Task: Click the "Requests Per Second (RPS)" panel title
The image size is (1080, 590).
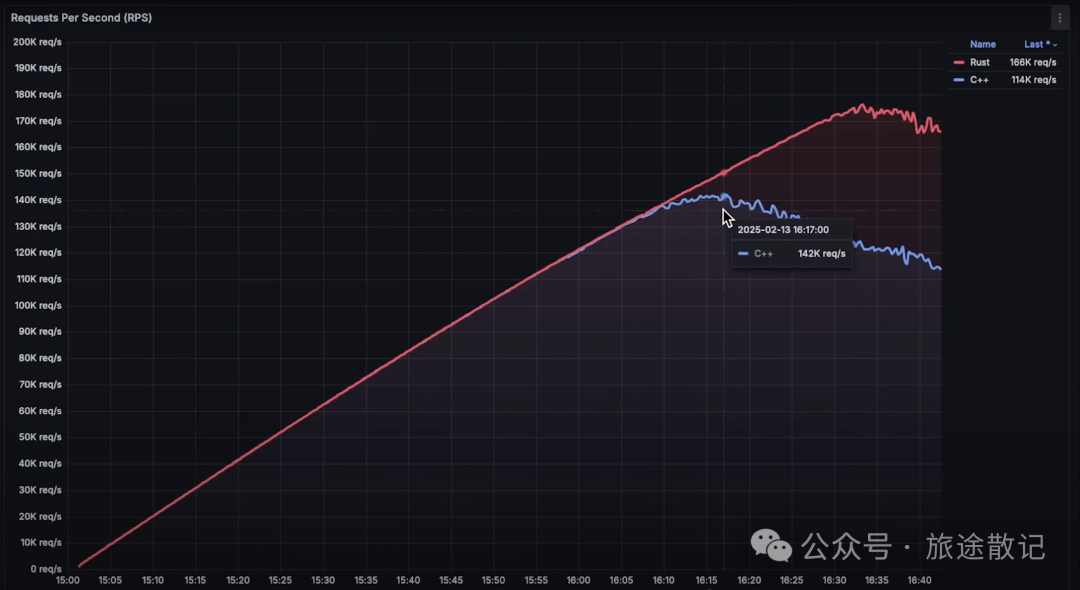Action: coord(81,18)
